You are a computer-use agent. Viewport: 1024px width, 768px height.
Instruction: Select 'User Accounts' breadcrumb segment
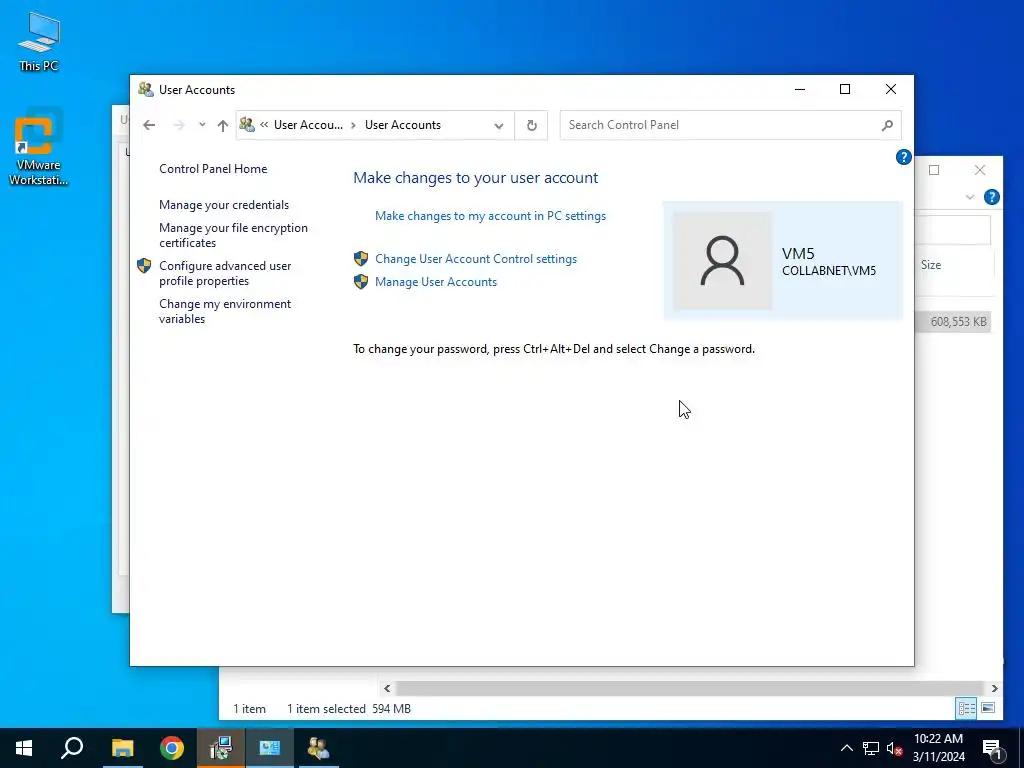pos(402,125)
